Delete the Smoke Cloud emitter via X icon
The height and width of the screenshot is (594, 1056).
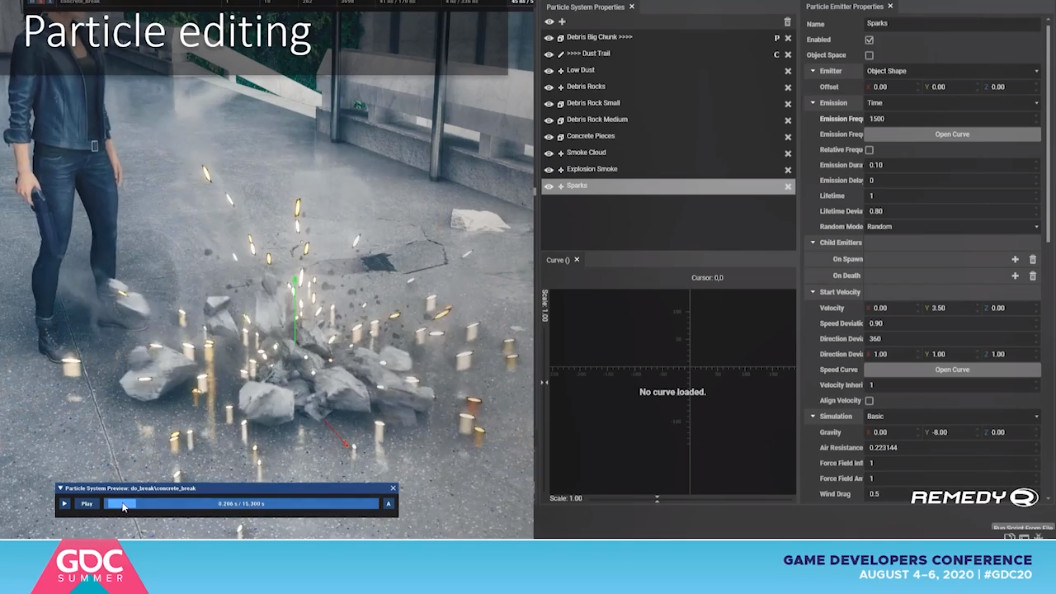(788, 153)
